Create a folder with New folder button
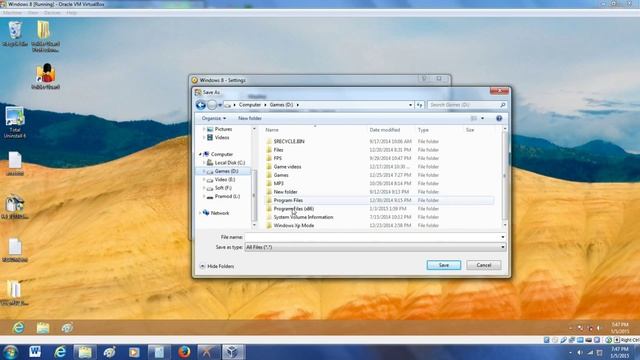Image resolution: width=640 pixels, height=360 pixels. pos(250,118)
